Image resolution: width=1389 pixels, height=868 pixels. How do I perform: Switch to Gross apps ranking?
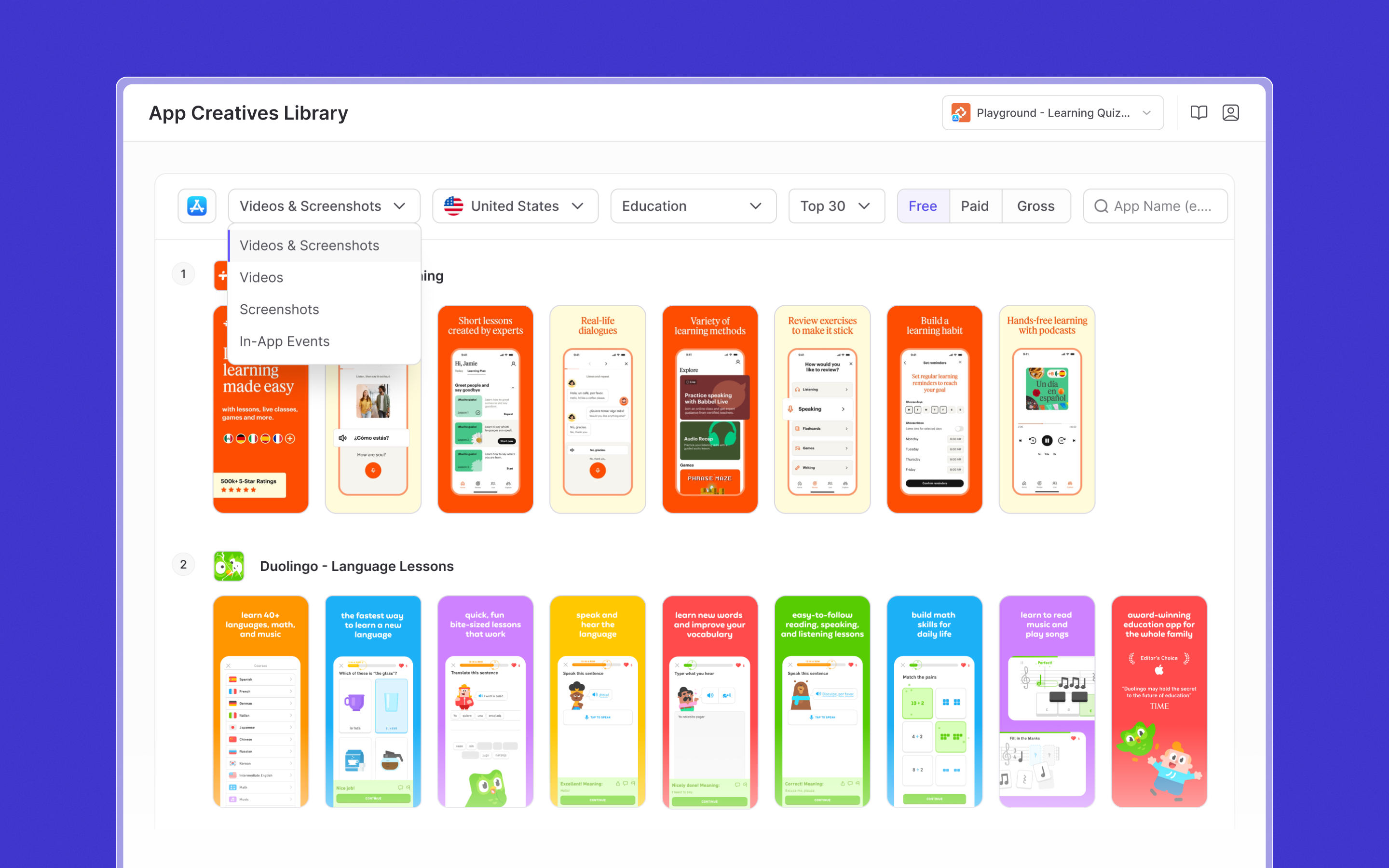[1035, 206]
